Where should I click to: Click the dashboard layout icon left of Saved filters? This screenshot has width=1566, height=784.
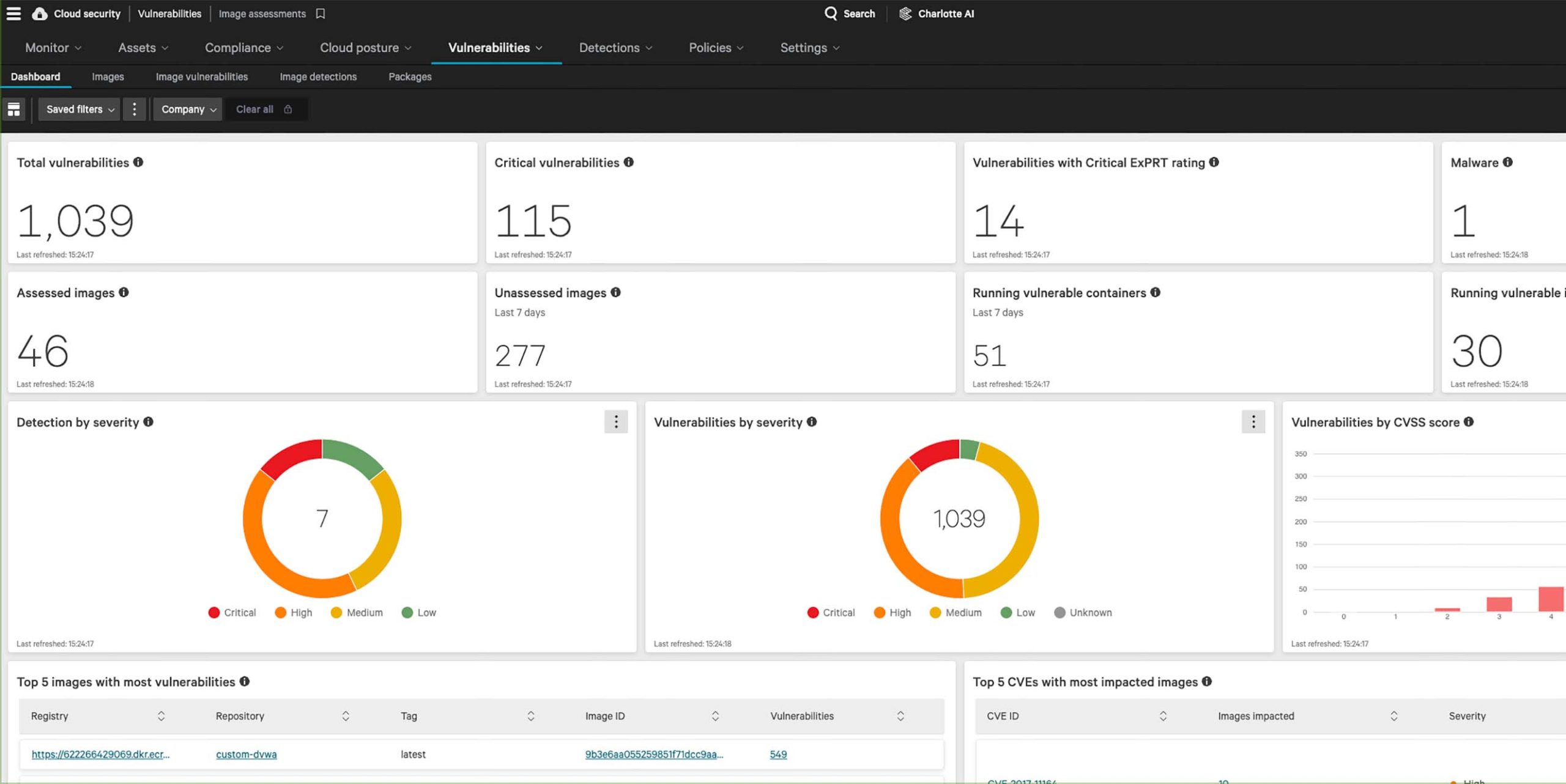14,109
